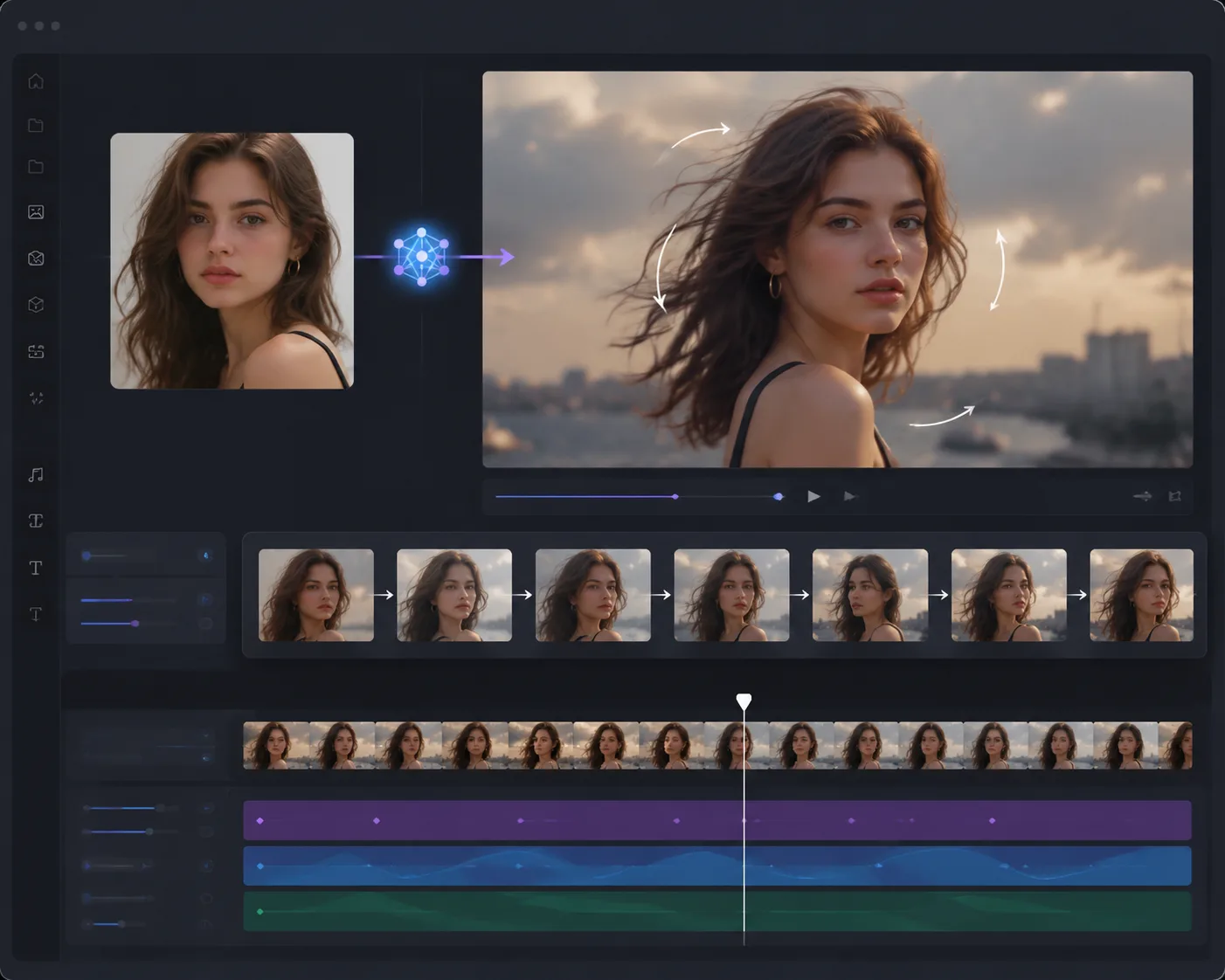1225x980 pixels.
Task: Click the short slider beside the green track's bottom row
Action: (x=114, y=924)
